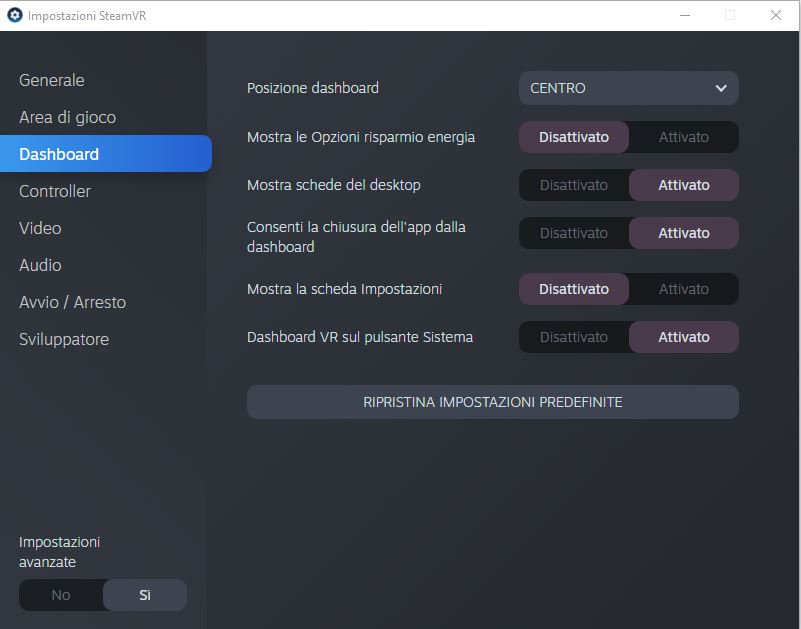Switch to the Sviluppatore section
Viewport: 801px width, 629px height.
[64, 339]
